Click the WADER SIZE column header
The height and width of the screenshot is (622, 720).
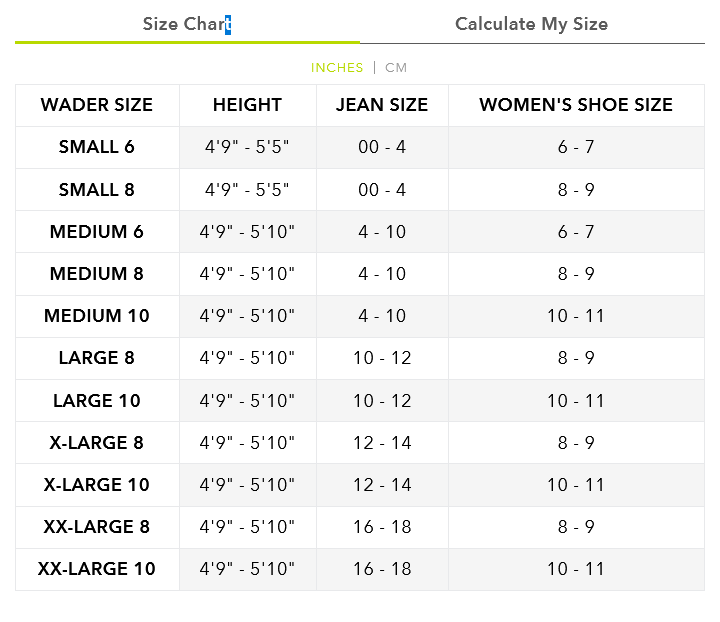[97, 105]
